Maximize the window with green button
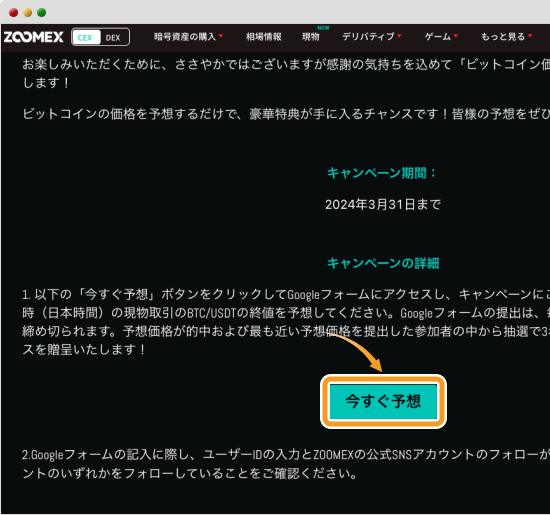The height and width of the screenshot is (515, 550). (x=42, y=13)
